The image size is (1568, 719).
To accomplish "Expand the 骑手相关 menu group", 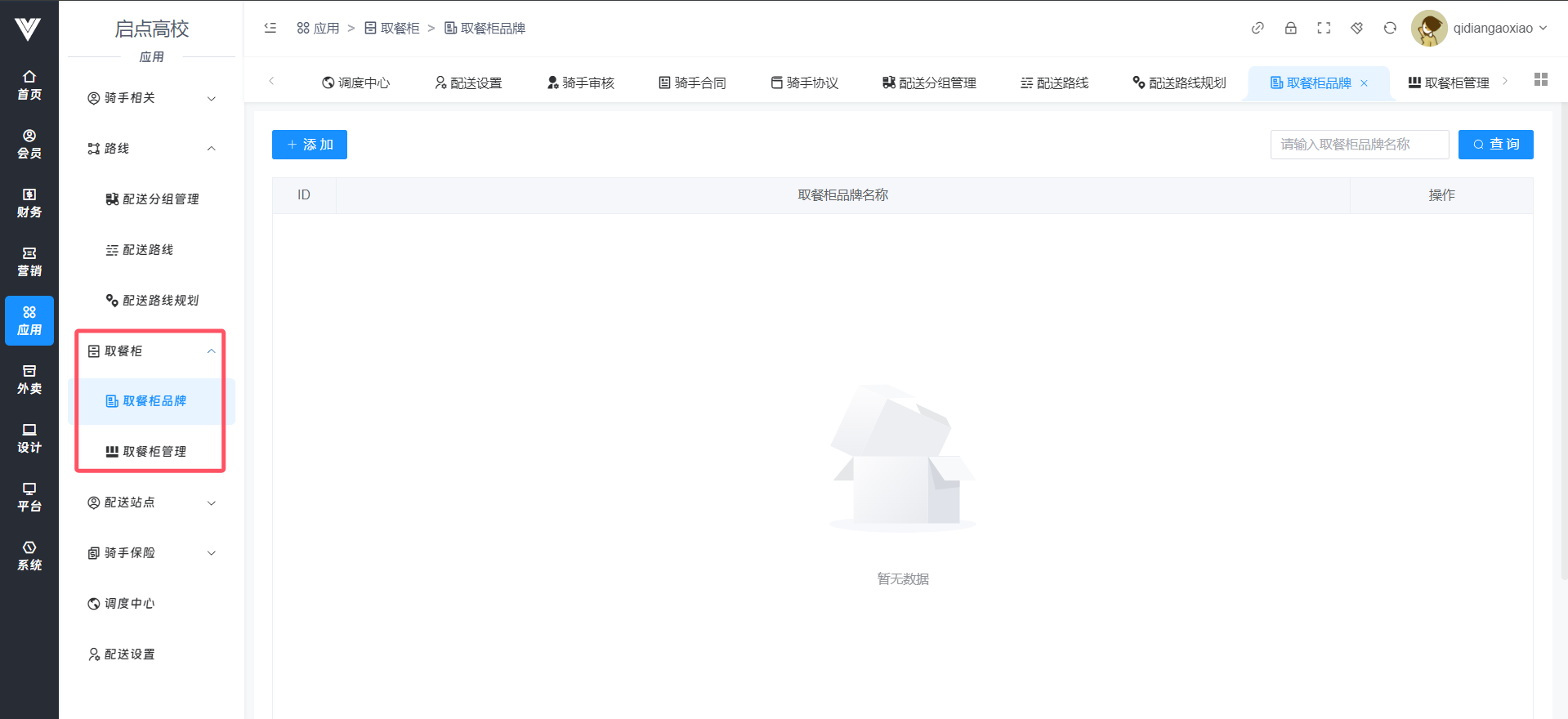I will coord(151,98).
